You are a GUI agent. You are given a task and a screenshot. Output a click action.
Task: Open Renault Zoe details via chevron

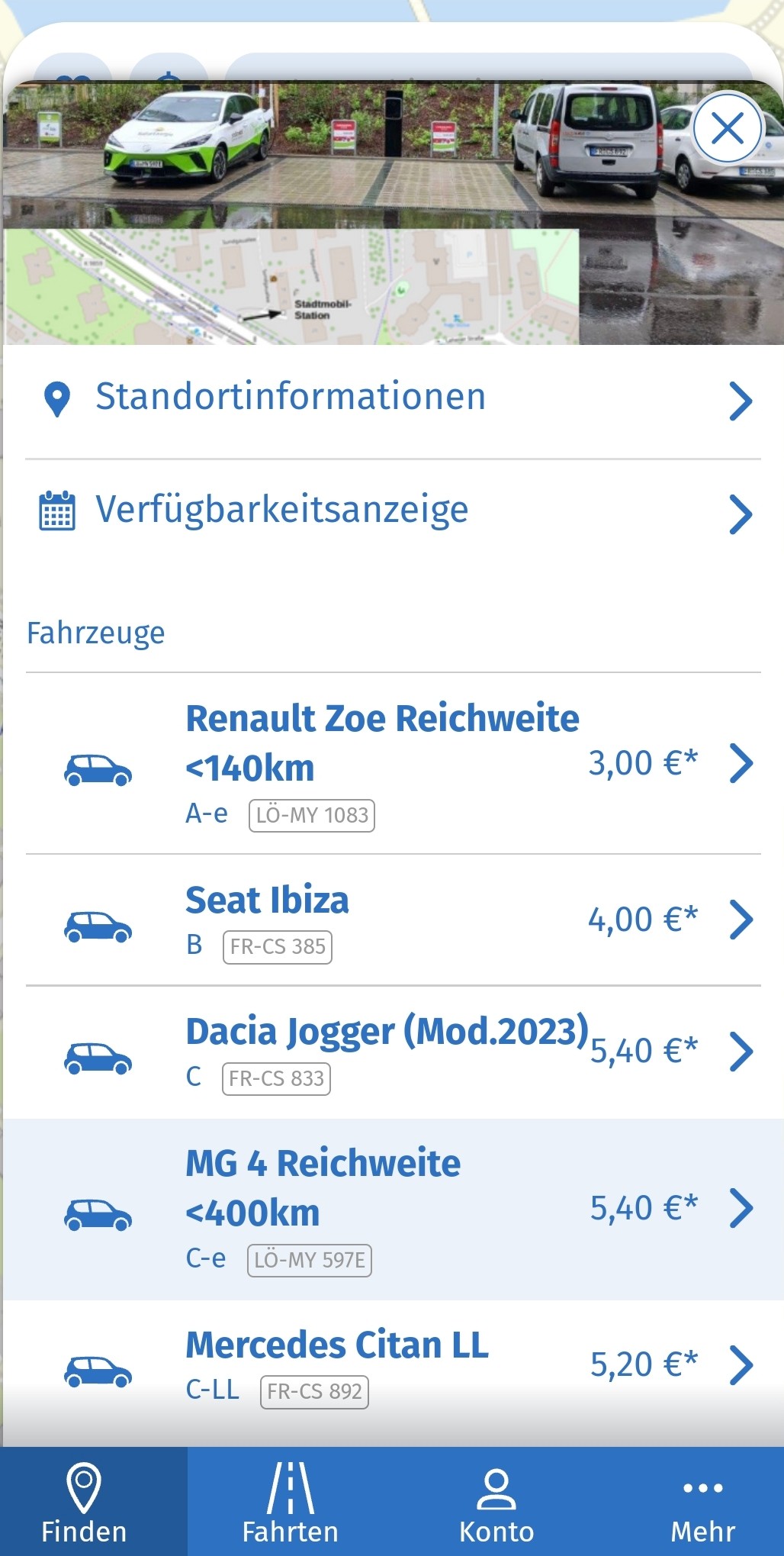(x=741, y=763)
